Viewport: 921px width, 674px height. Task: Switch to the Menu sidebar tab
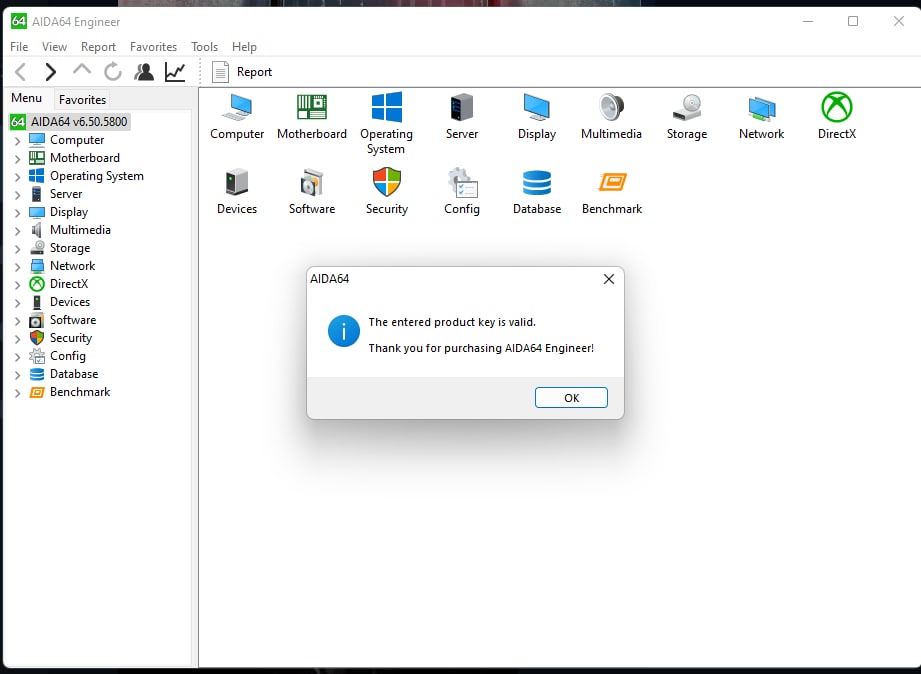coord(26,98)
